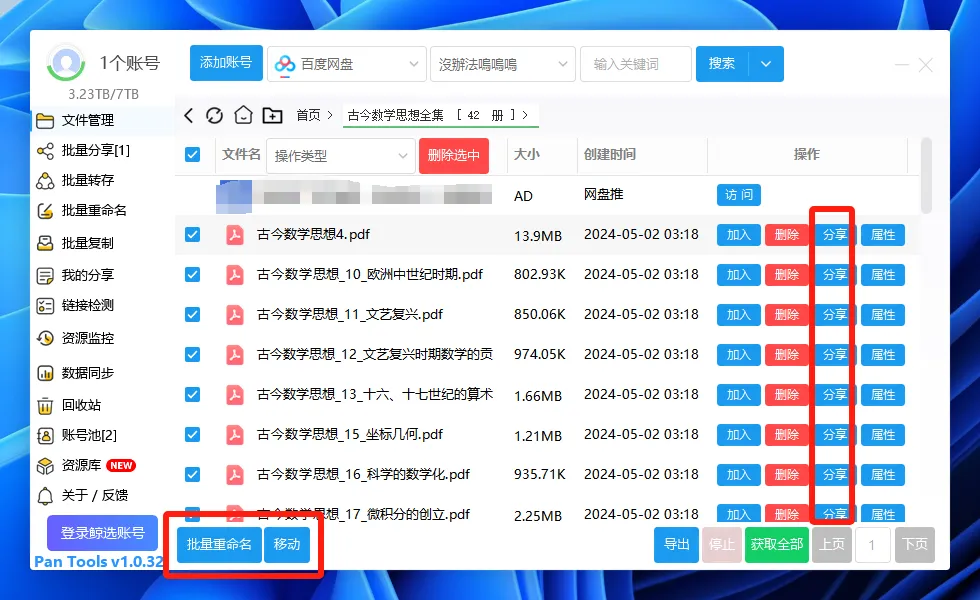The image size is (980, 600).
Task: Click the 输入关键词 search field
Action: (636, 64)
